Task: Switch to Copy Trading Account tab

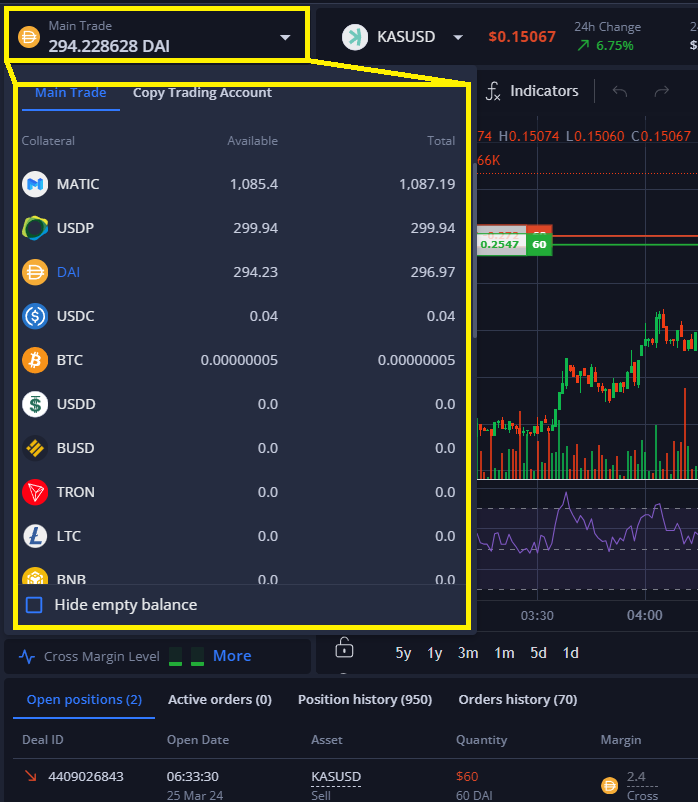Action: [x=202, y=93]
